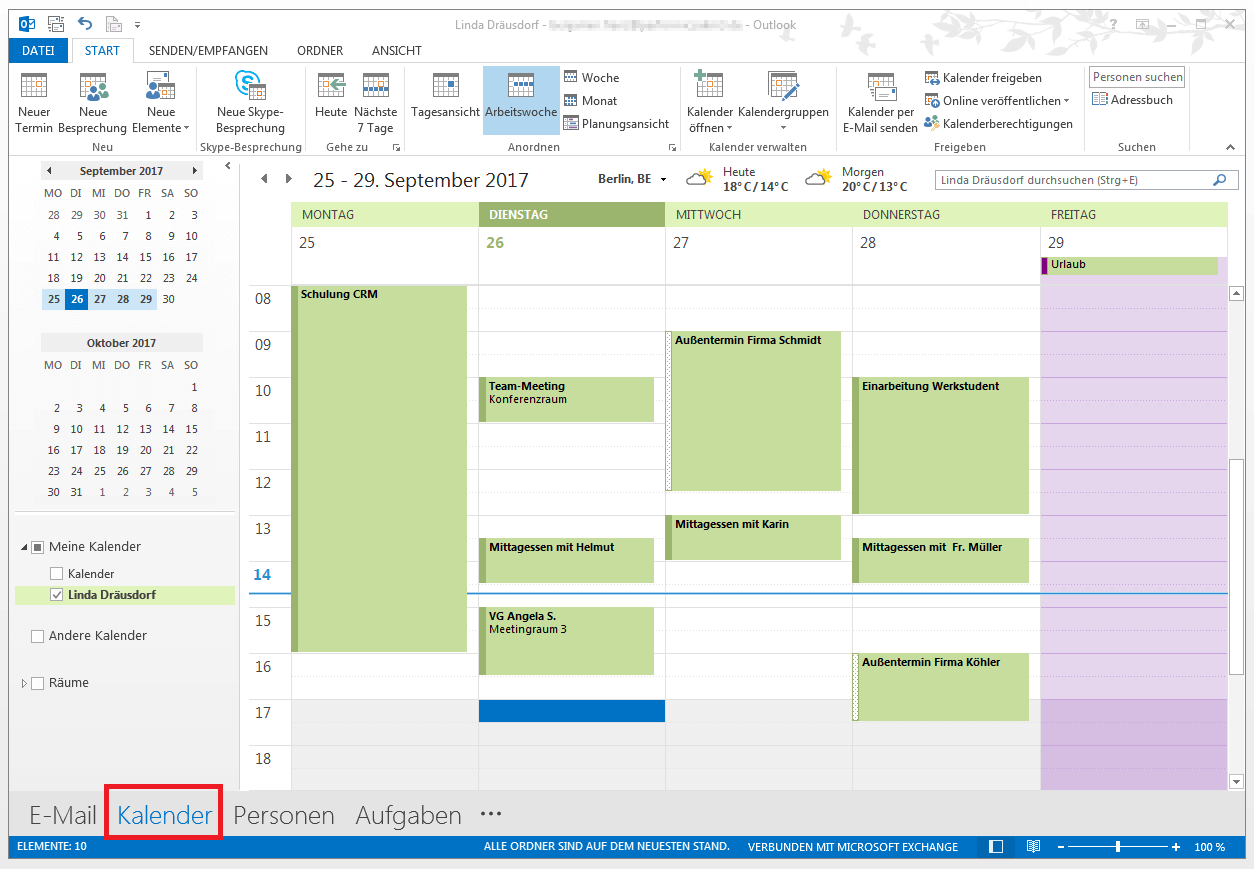Screen dimensions: 1254x869
Task: Click the zoom slider handle
Action: [1117, 847]
